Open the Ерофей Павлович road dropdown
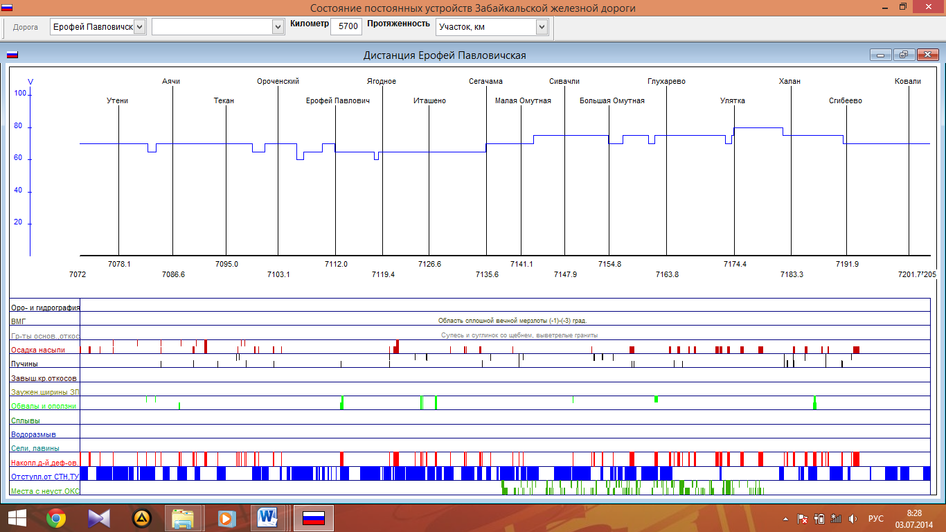This screenshot has height=532, width=946. tap(139, 27)
